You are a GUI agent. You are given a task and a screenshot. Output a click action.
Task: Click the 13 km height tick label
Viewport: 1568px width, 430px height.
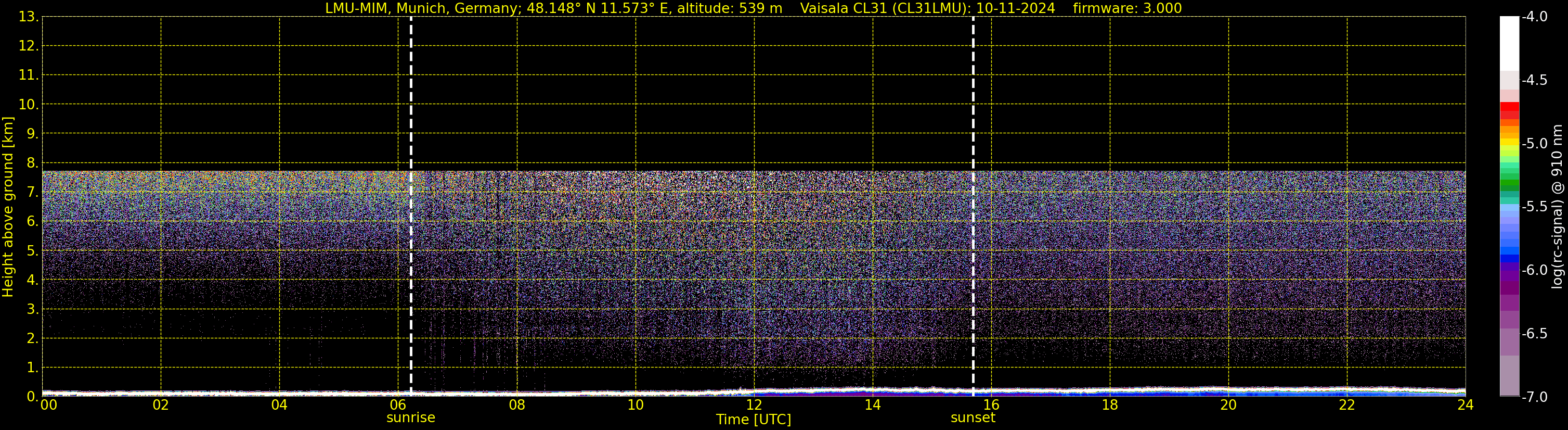coord(28,17)
